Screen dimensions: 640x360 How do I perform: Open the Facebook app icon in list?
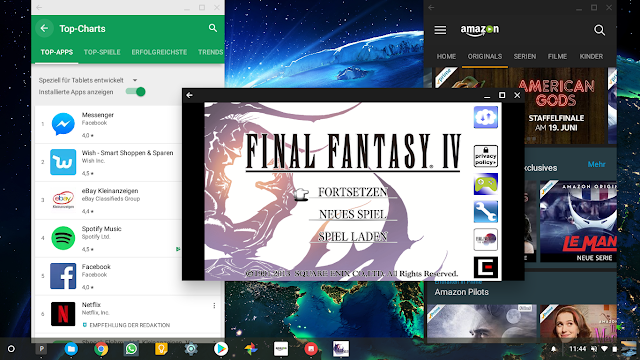63,276
